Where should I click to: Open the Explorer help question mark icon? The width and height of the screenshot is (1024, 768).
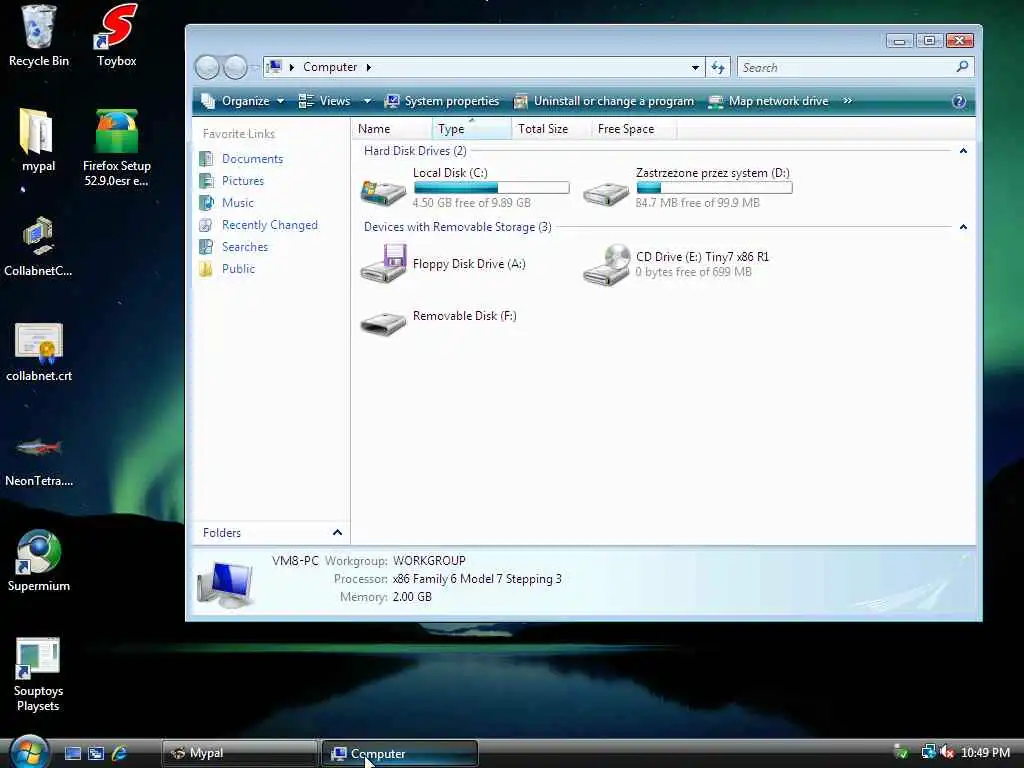pos(959,101)
